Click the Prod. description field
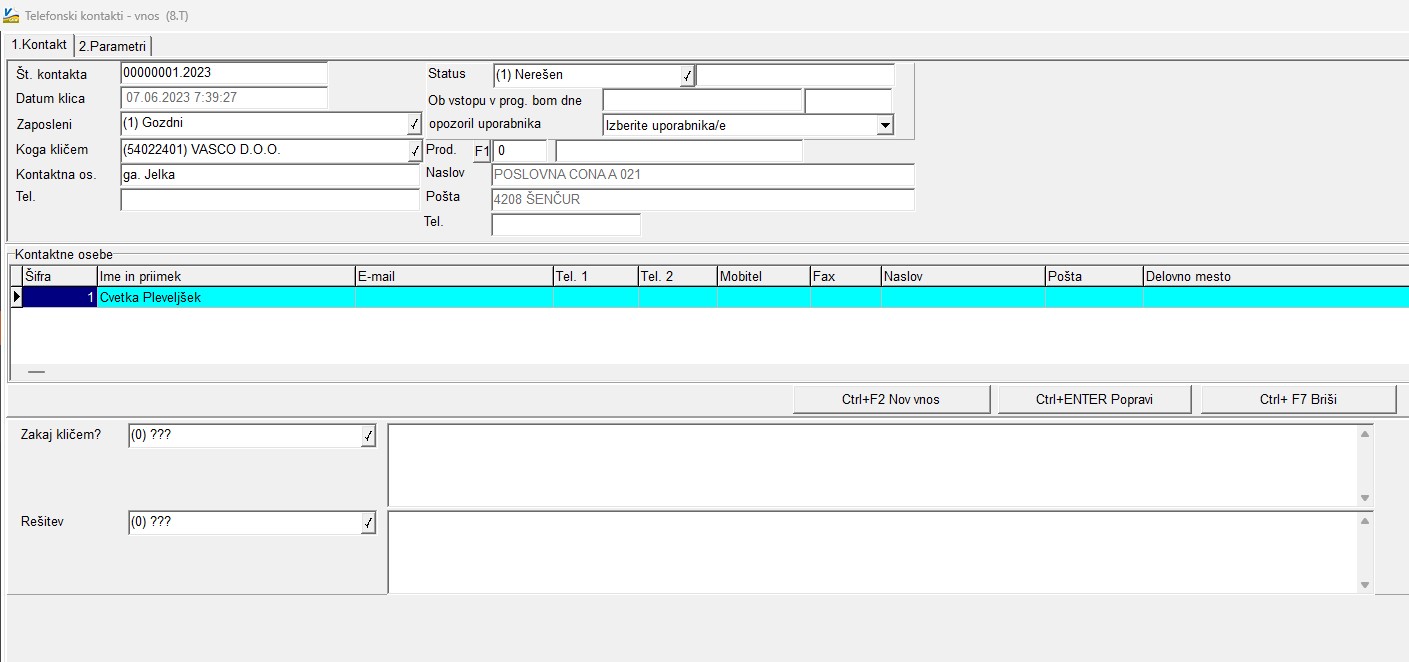The width and height of the screenshot is (1409, 662). 679,151
